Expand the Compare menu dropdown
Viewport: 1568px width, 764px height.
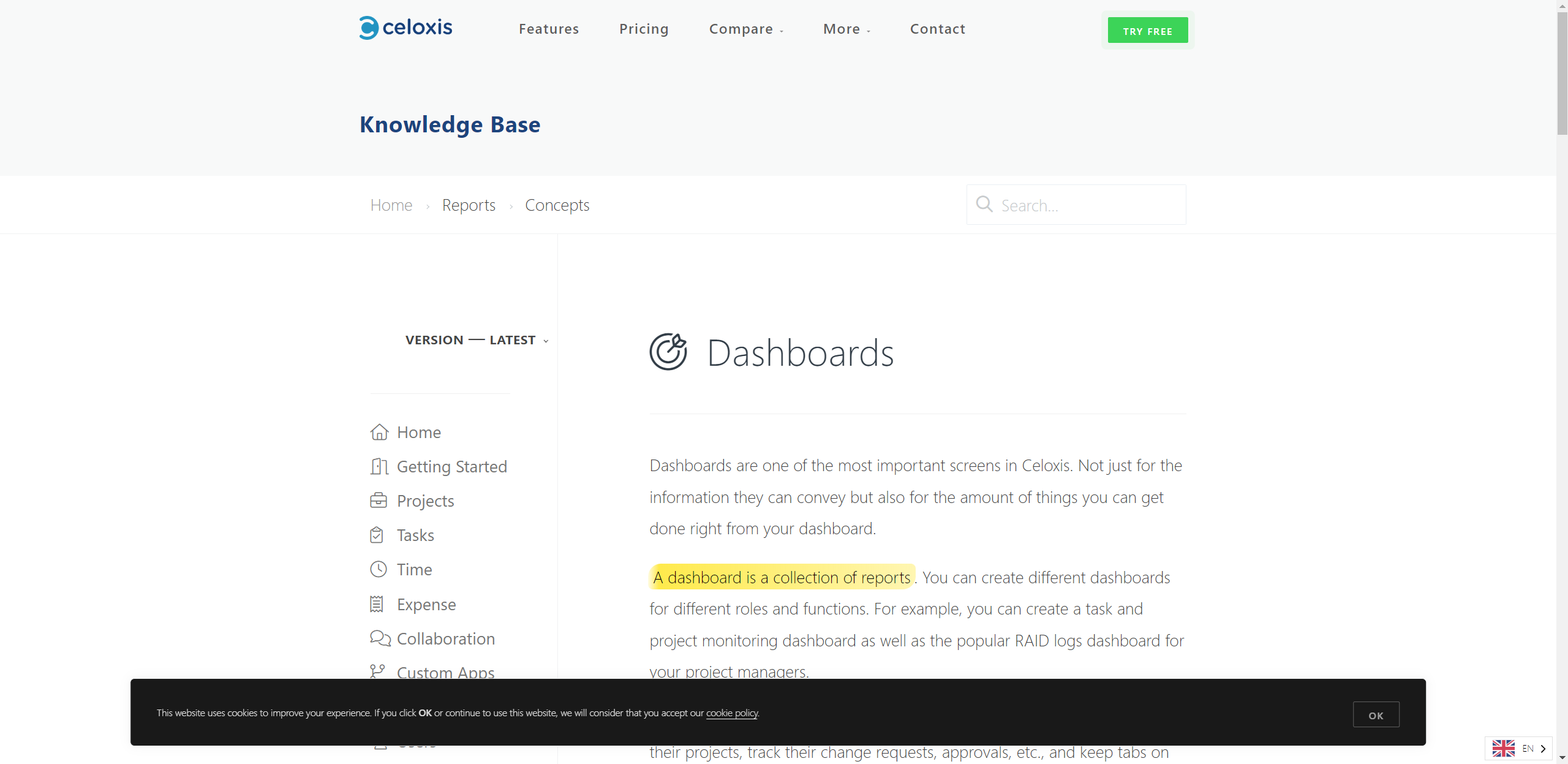pyautogui.click(x=746, y=29)
